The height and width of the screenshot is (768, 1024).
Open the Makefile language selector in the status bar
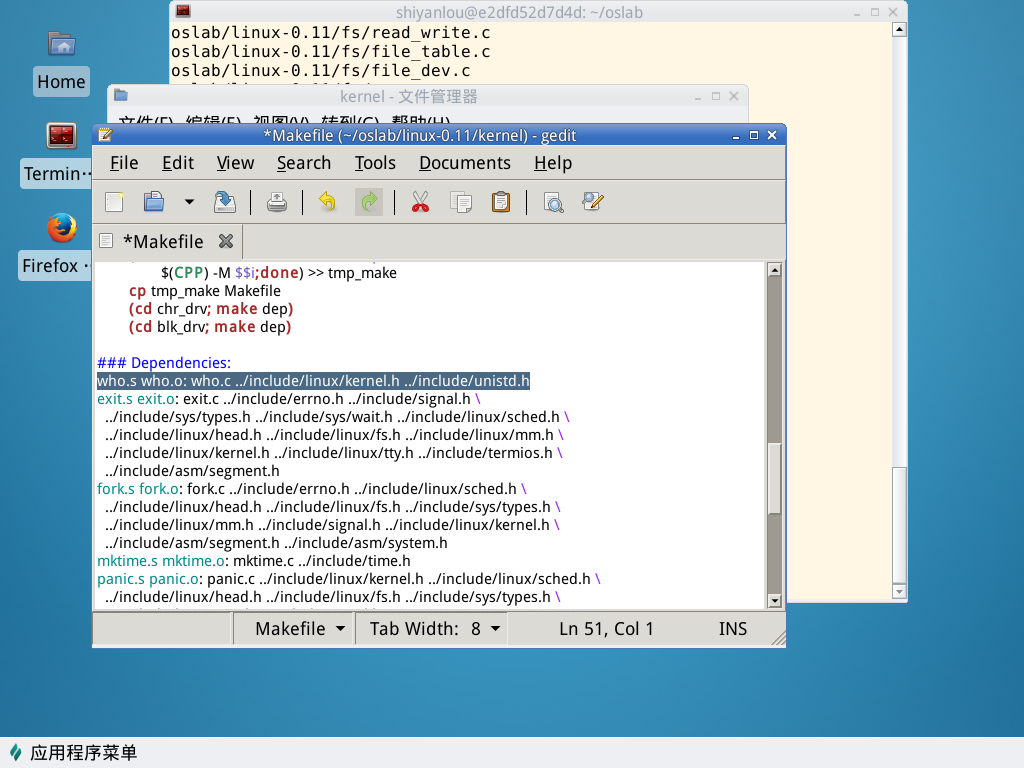click(300, 629)
